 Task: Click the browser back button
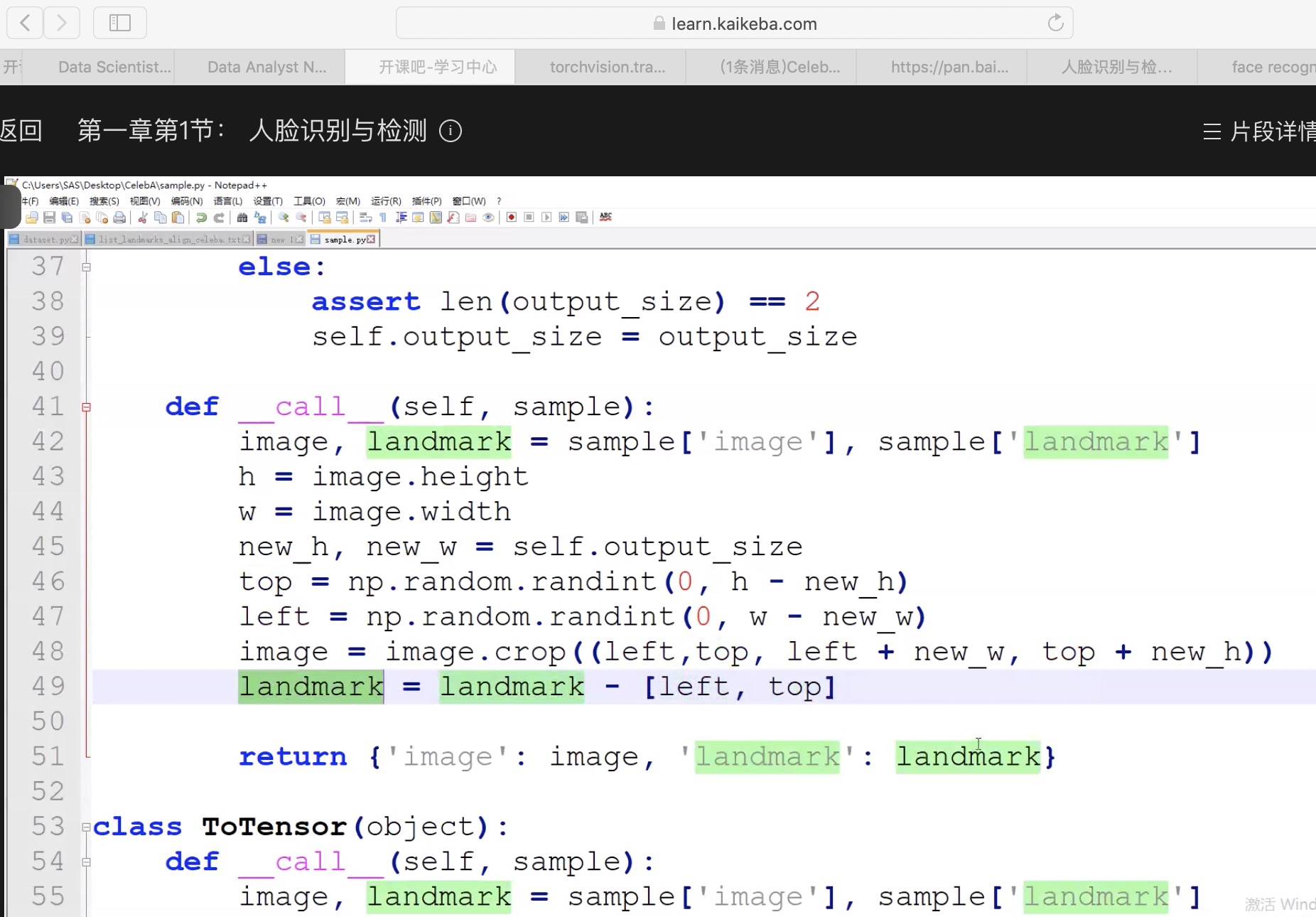tap(25, 23)
